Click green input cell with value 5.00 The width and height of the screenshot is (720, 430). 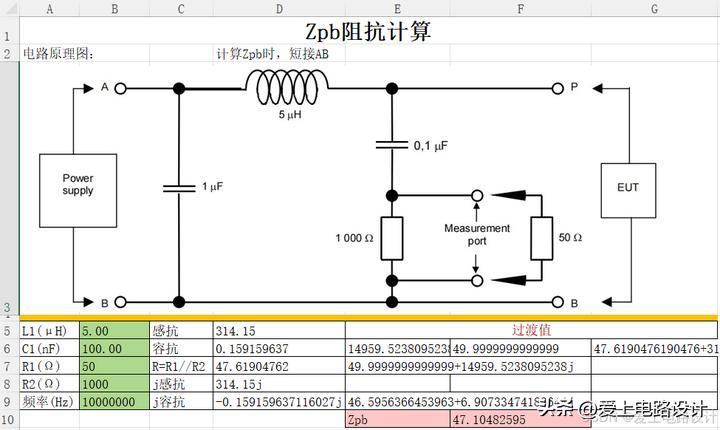tap(114, 331)
